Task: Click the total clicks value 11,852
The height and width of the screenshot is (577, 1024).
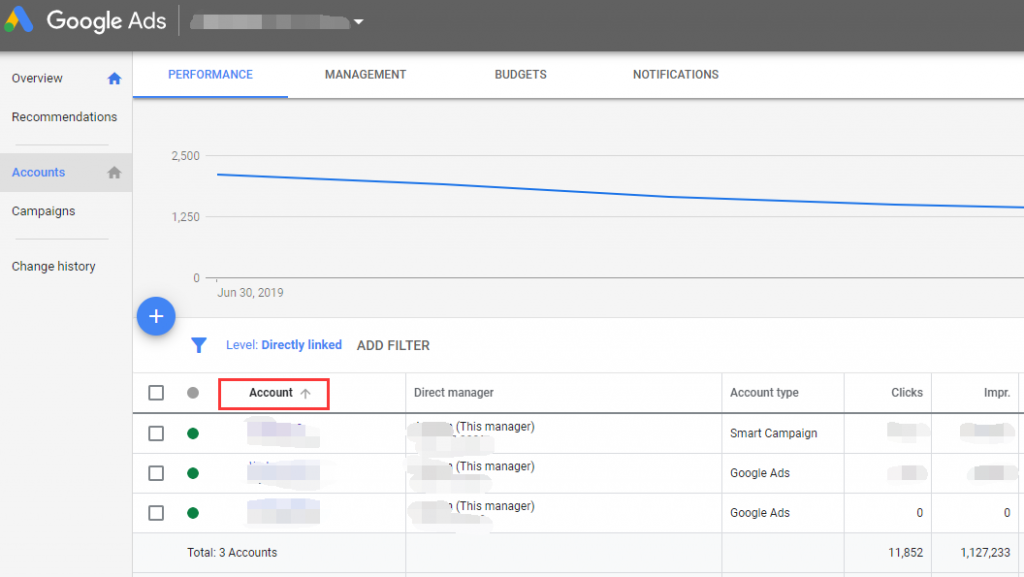Action: point(905,552)
